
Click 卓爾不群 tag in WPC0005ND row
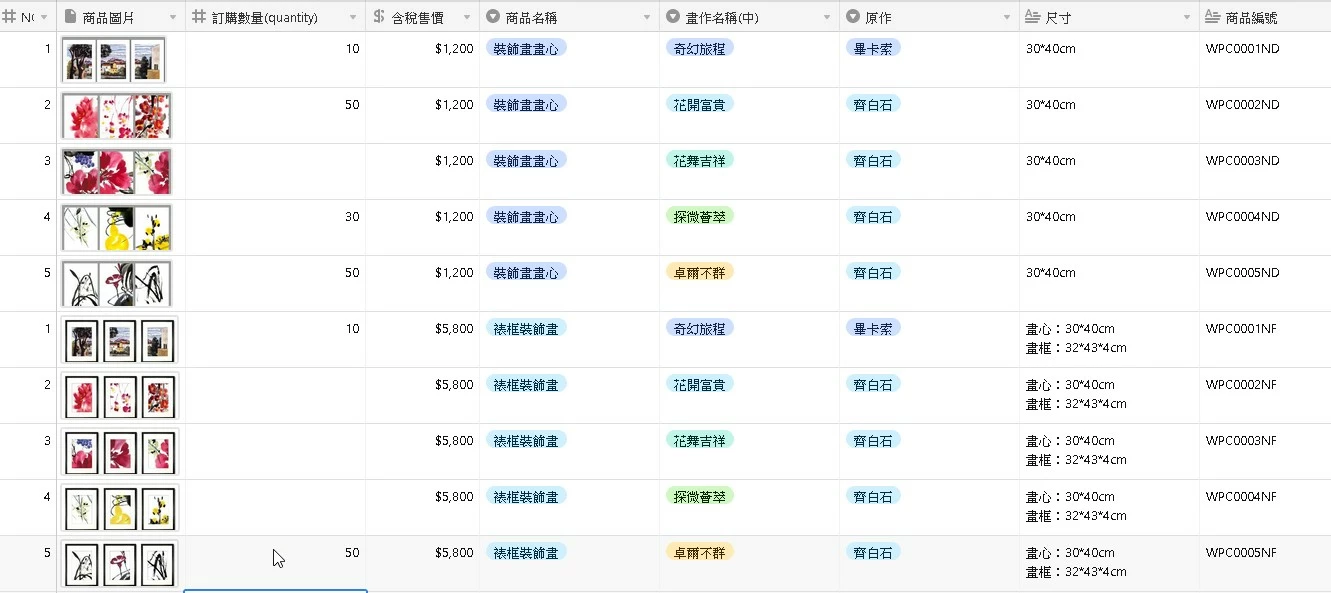tap(700, 272)
